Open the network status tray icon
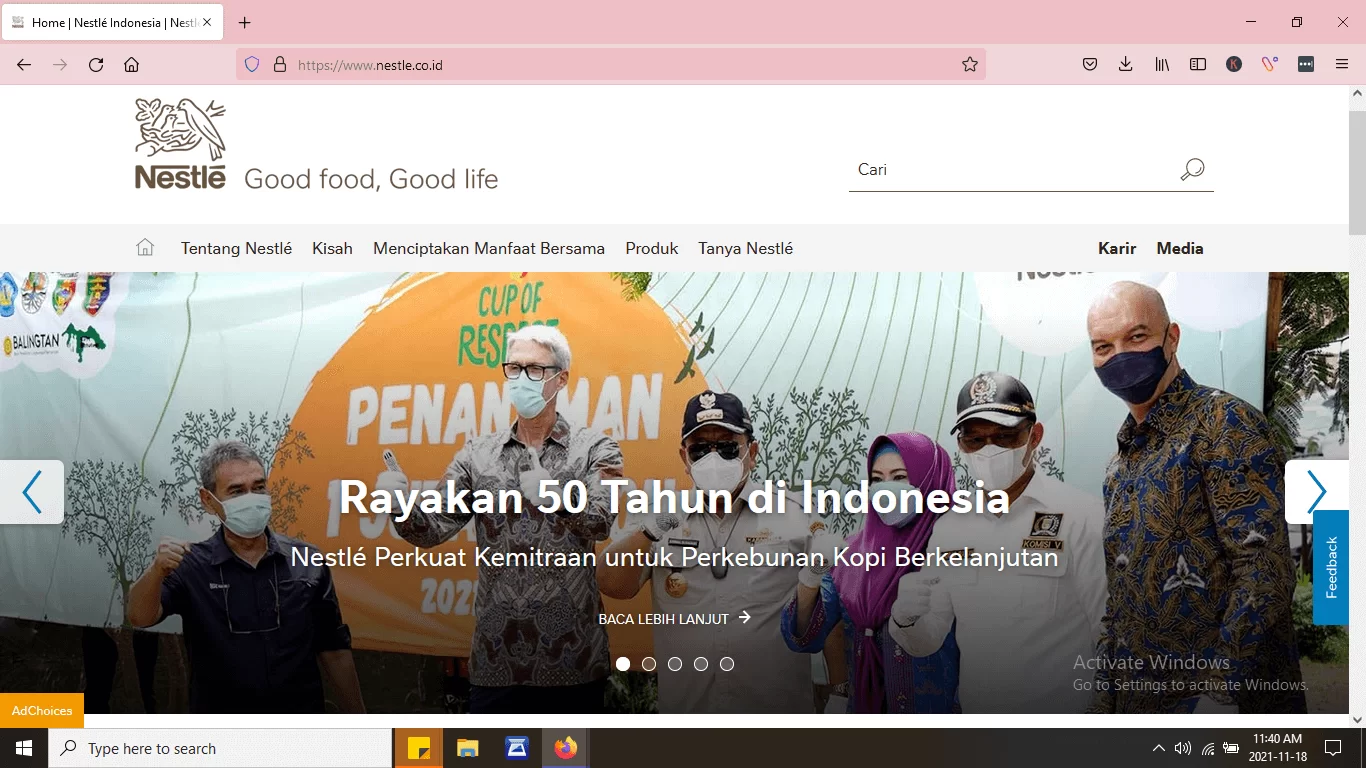This screenshot has width=1366, height=768. pyautogui.click(x=1208, y=748)
